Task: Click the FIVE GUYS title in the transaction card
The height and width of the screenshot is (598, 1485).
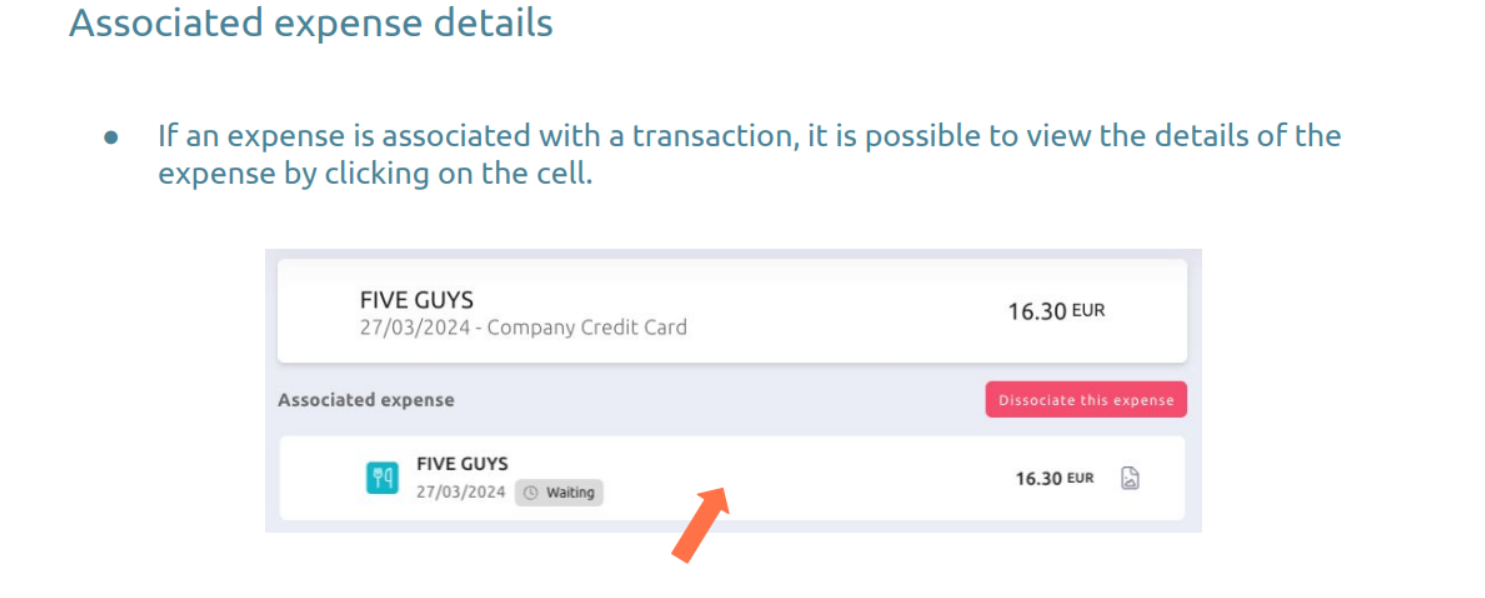Action: tap(416, 299)
